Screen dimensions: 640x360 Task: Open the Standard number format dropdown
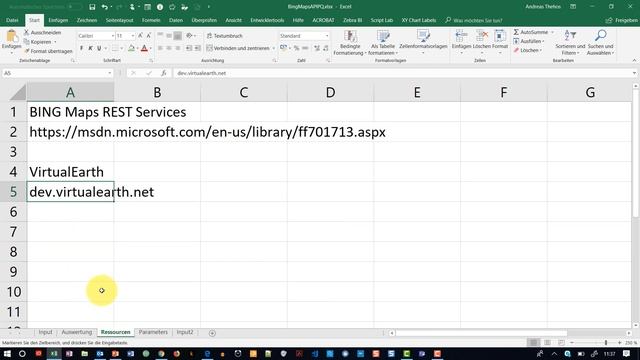pos(327,36)
